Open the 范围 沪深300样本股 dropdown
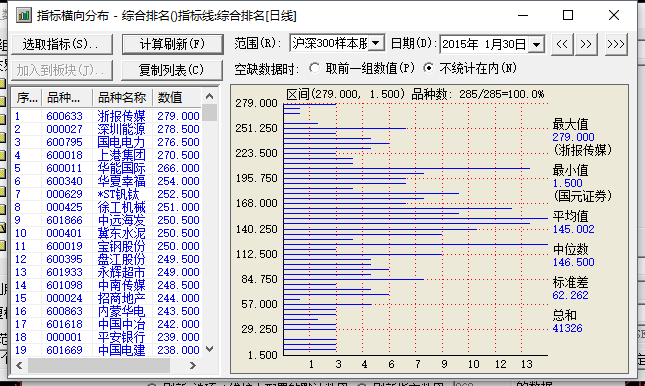This screenshot has width=645, height=386. 376,43
